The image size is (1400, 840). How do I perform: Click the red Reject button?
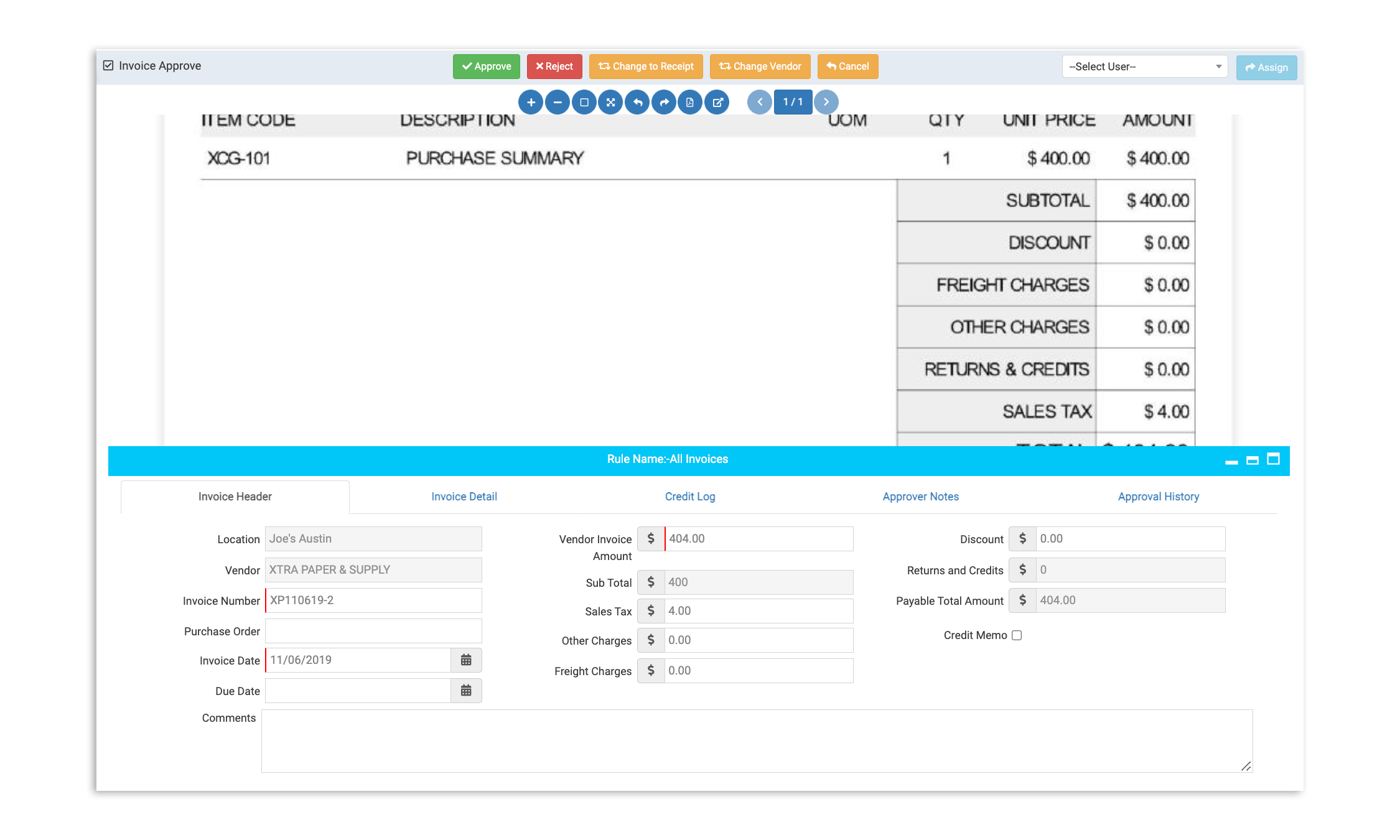(554, 67)
